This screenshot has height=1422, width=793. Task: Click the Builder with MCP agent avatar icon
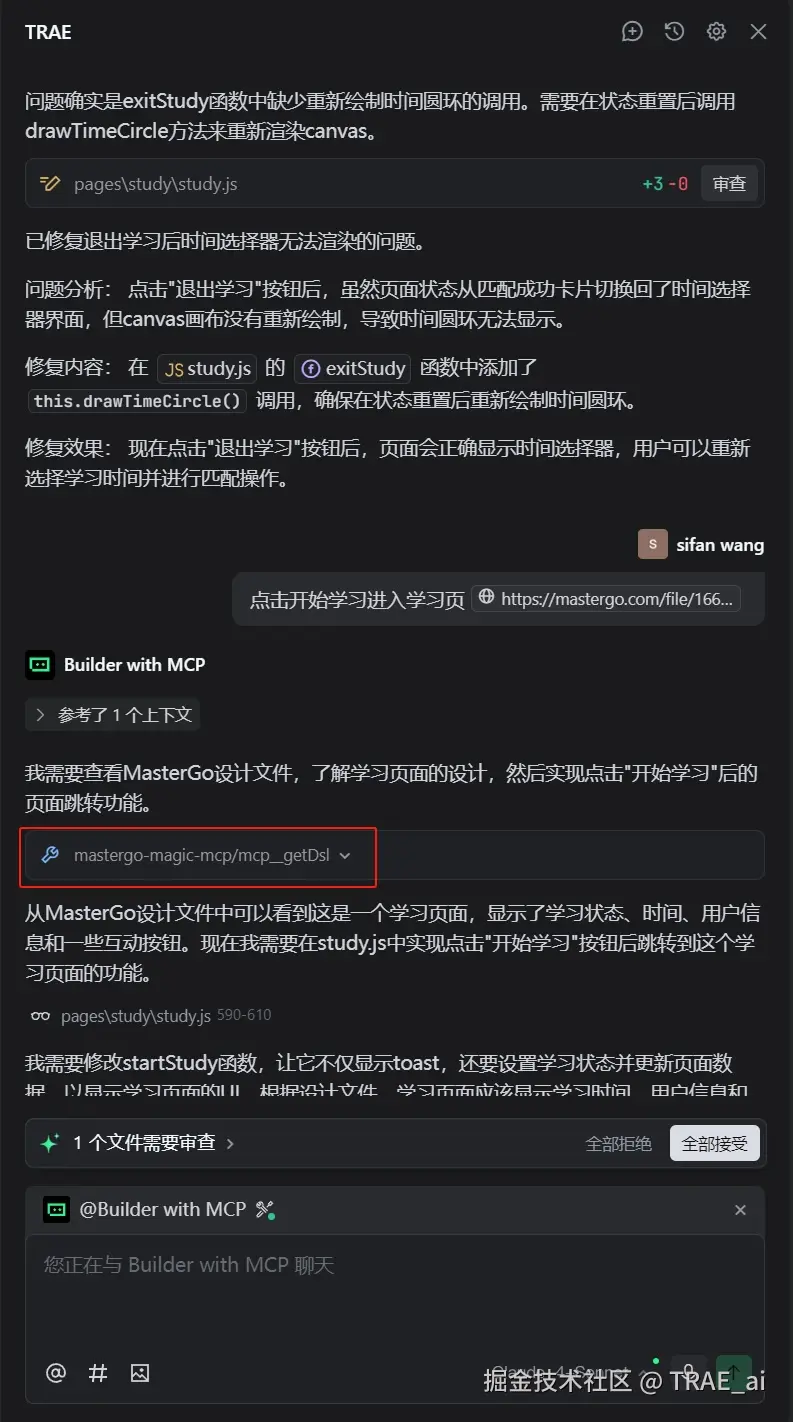(x=40, y=665)
